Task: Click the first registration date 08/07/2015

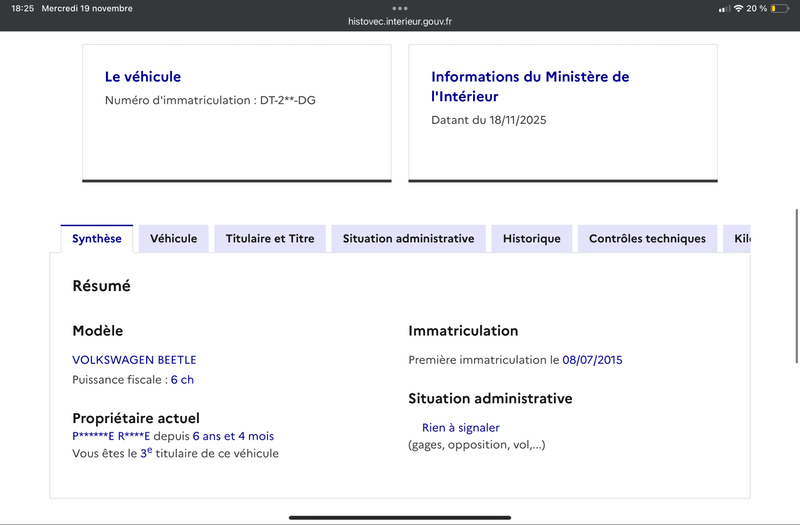Action: click(x=592, y=360)
